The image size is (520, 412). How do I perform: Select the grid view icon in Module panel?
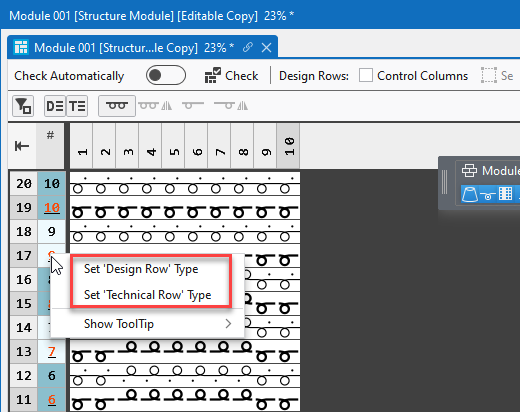click(505, 194)
